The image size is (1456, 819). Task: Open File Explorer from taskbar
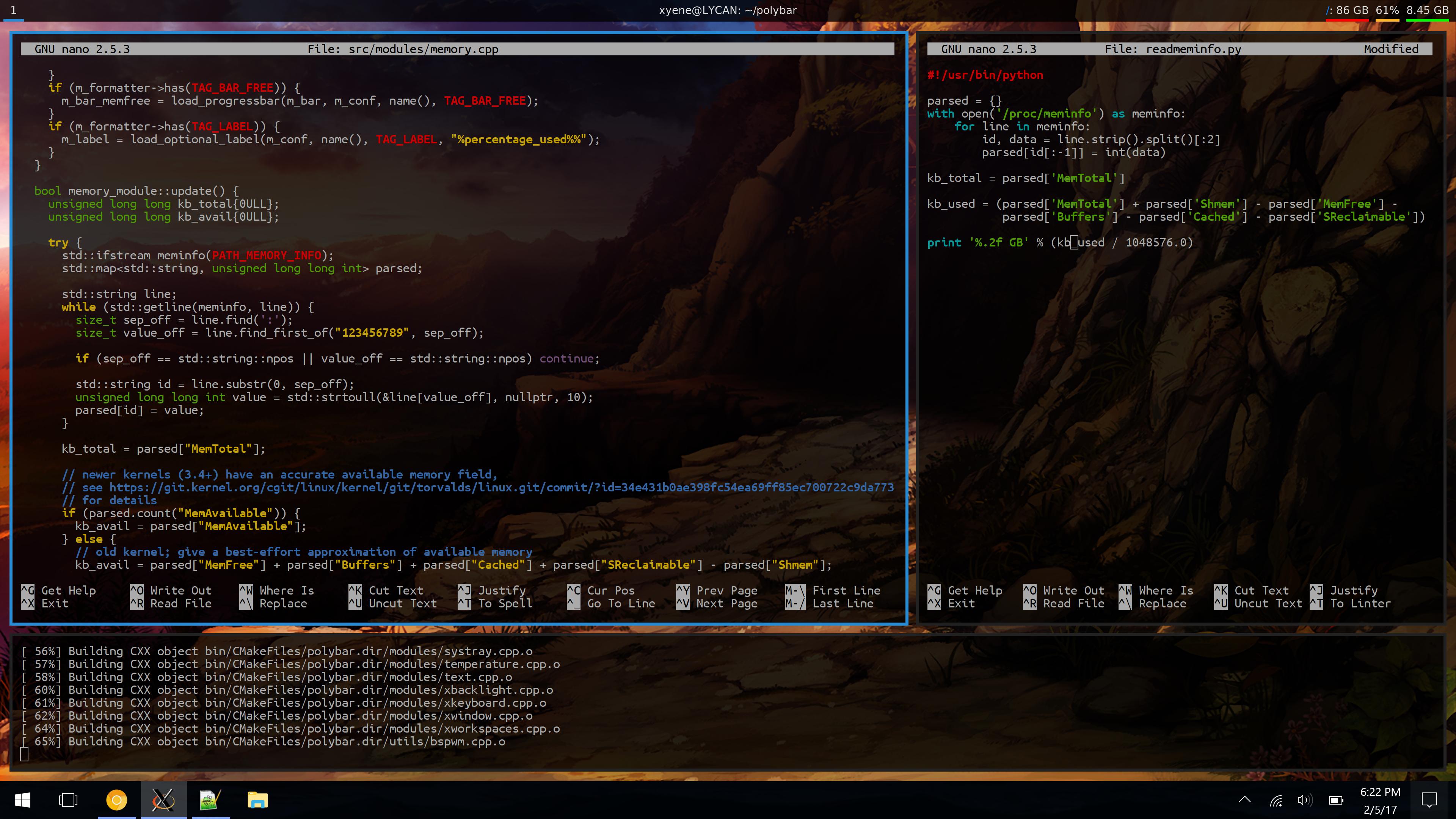[x=257, y=800]
